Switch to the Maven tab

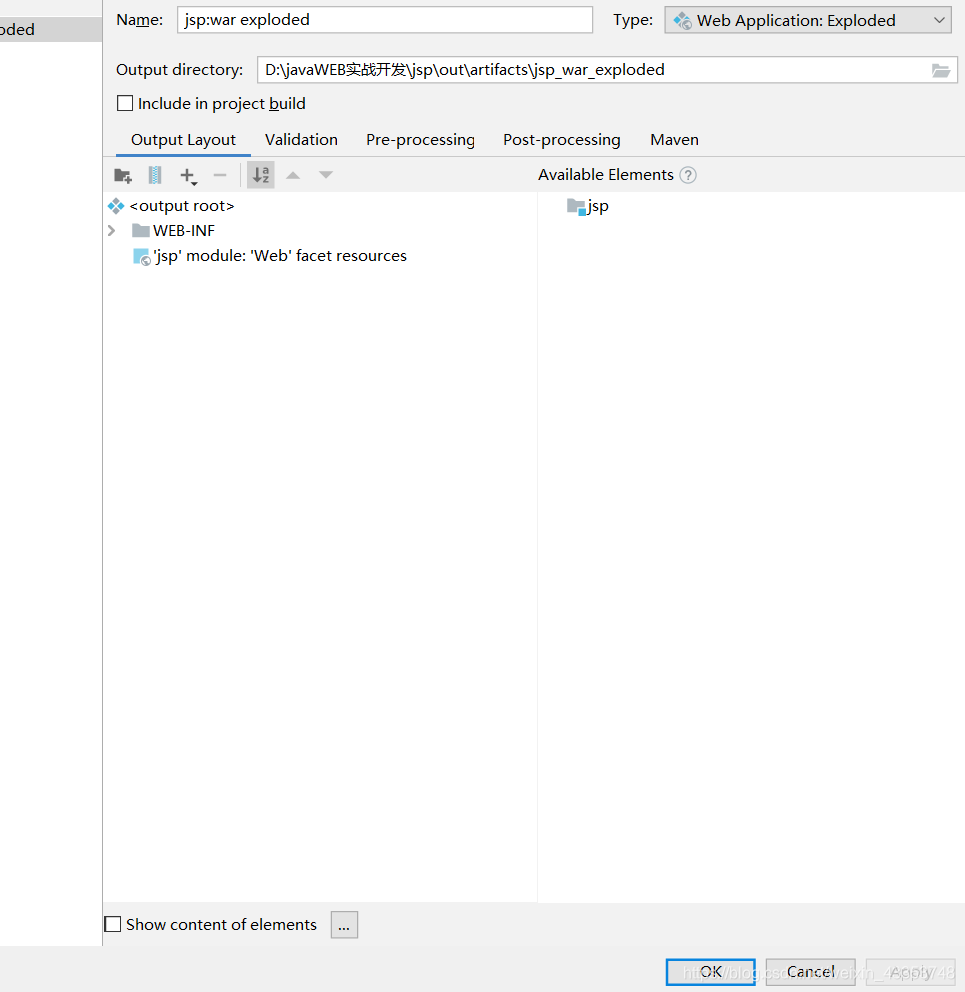pos(675,140)
